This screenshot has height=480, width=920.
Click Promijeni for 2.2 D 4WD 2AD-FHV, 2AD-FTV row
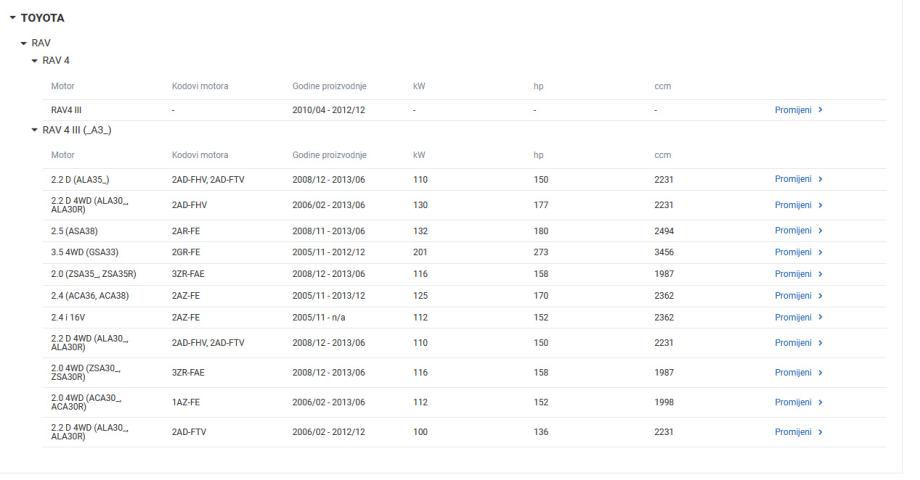click(798, 343)
